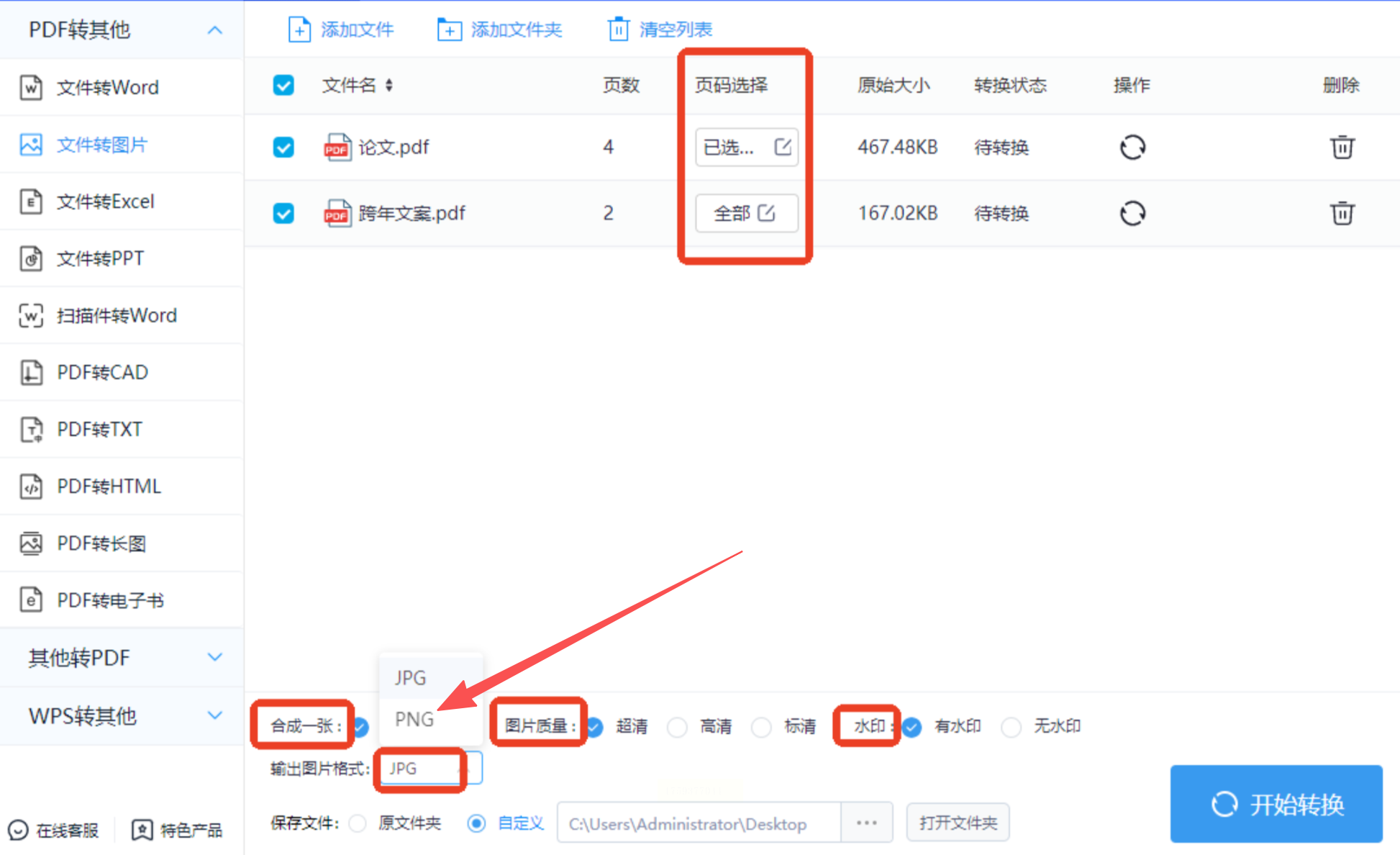Uncheck the 论文.pdf file checkbox
This screenshot has height=855, width=1400.
coord(283,147)
